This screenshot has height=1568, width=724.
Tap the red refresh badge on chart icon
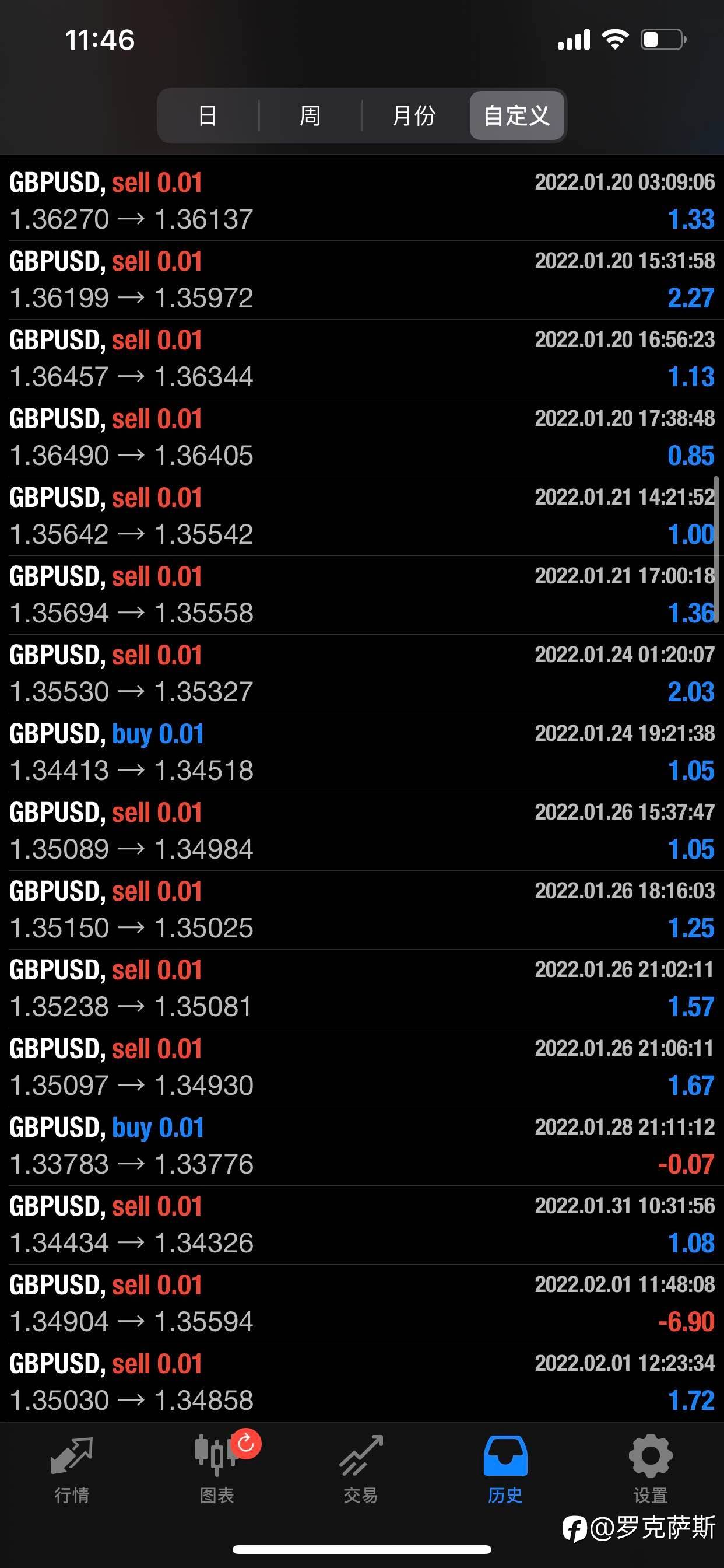click(246, 1443)
